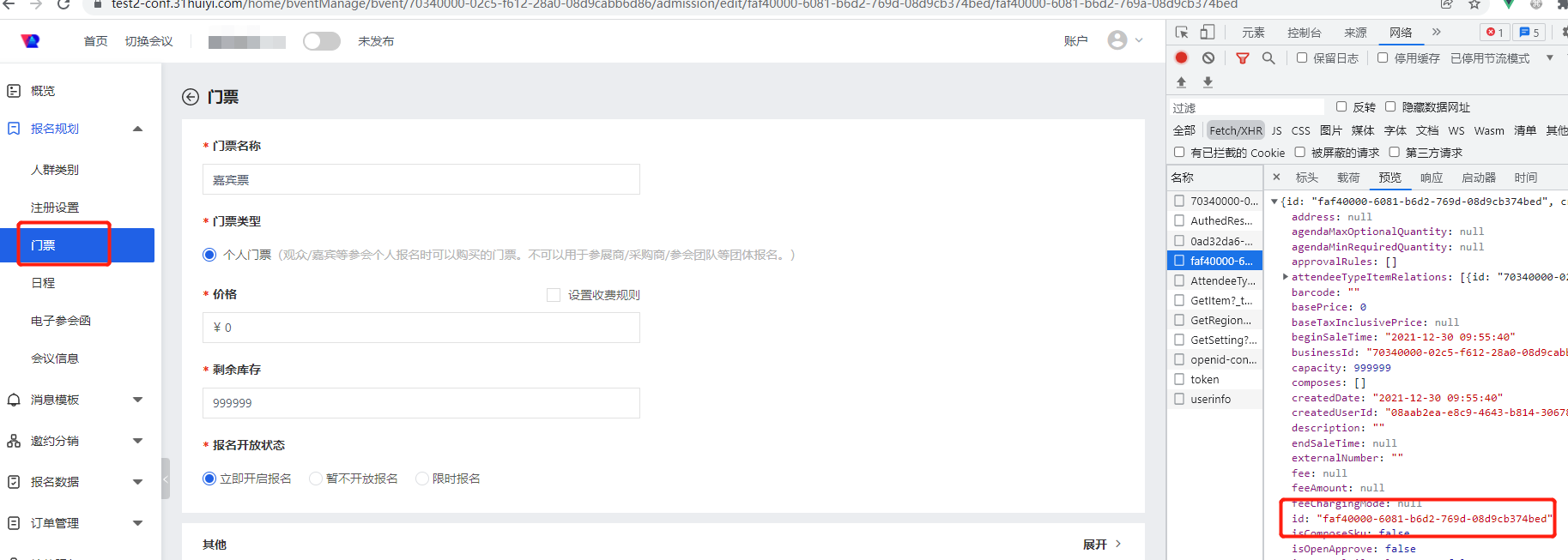This screenshot has width=1568, height=560.
Task: Click the 报名数据 sidebar icon
Action: (14, 482)
